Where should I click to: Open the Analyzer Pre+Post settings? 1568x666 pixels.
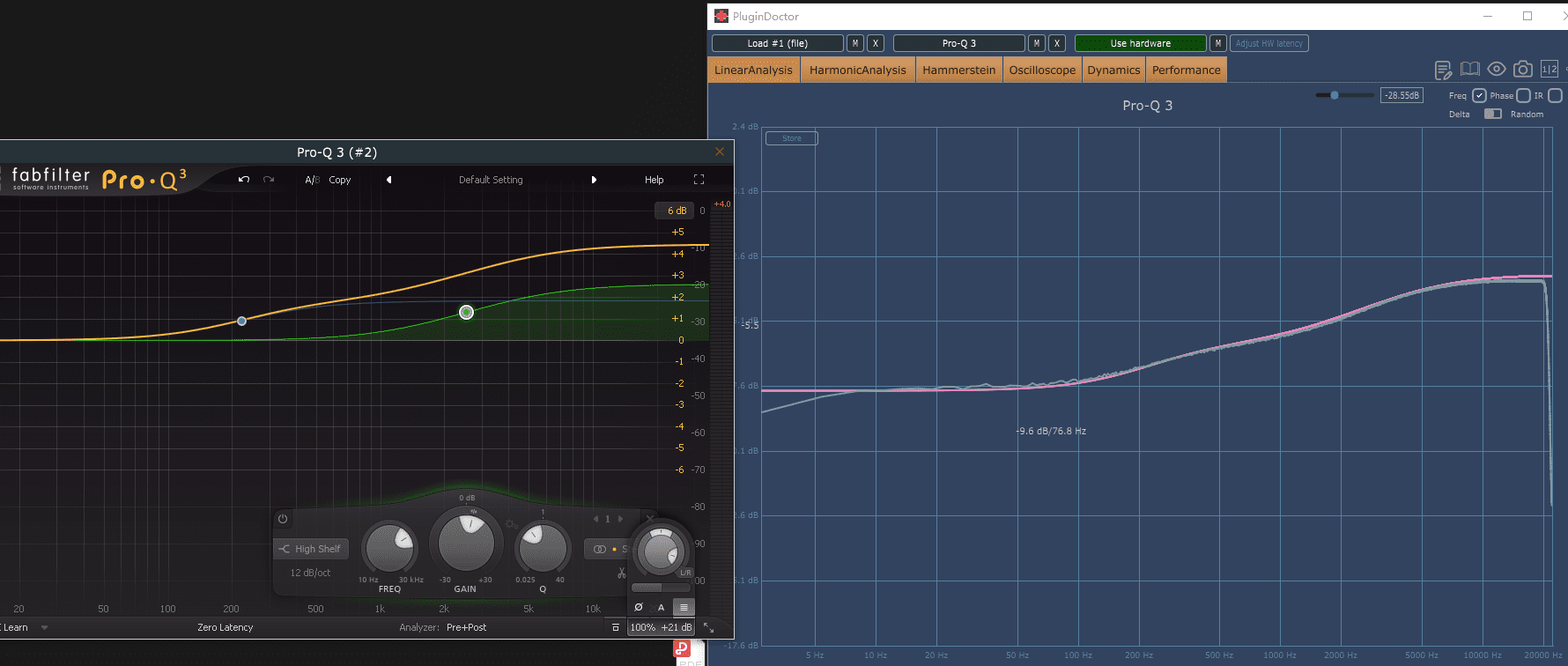tap(466, 627)
